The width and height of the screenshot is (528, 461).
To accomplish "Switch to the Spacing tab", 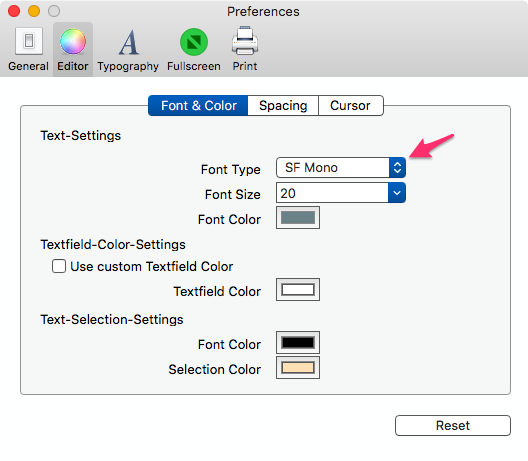I will click(283, 106).
